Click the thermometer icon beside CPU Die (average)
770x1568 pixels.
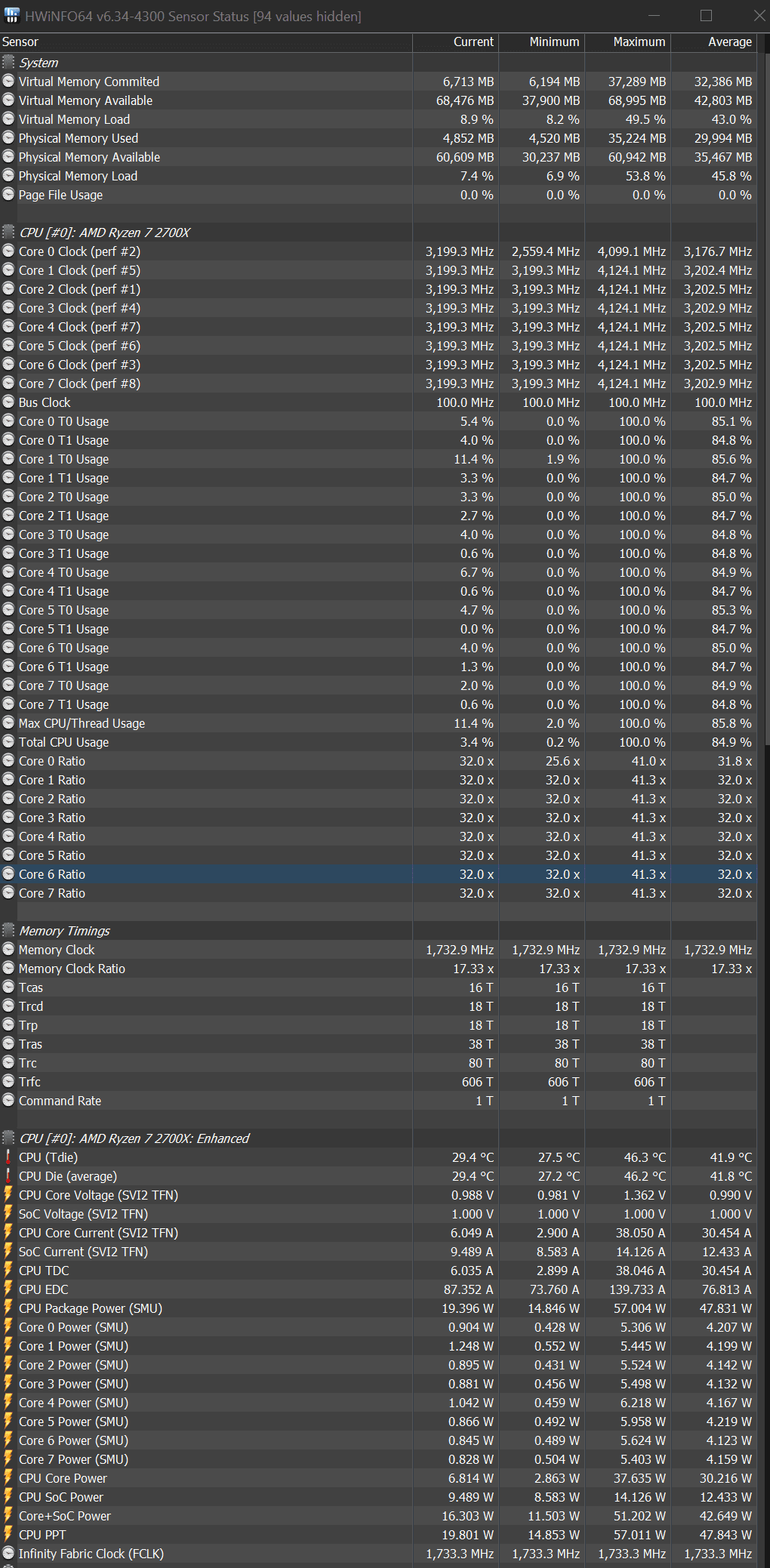8,1175
